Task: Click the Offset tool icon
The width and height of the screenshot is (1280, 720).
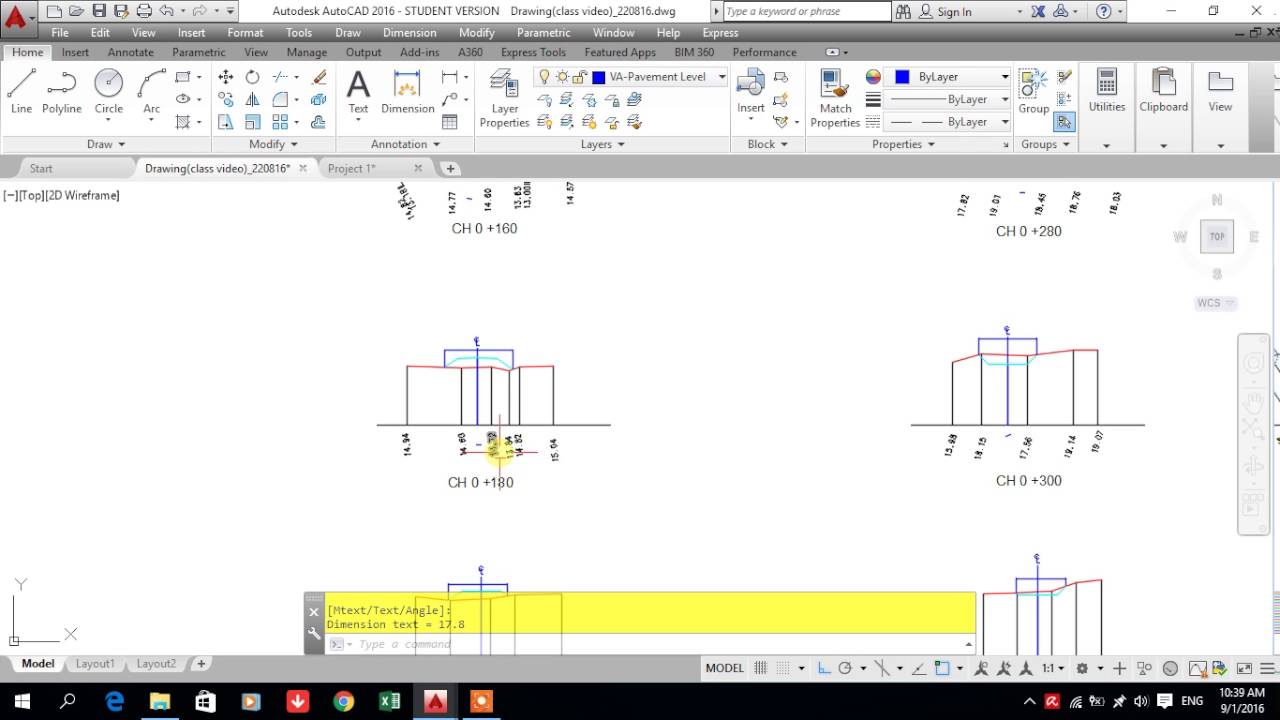Action: [x=319, y=122]
